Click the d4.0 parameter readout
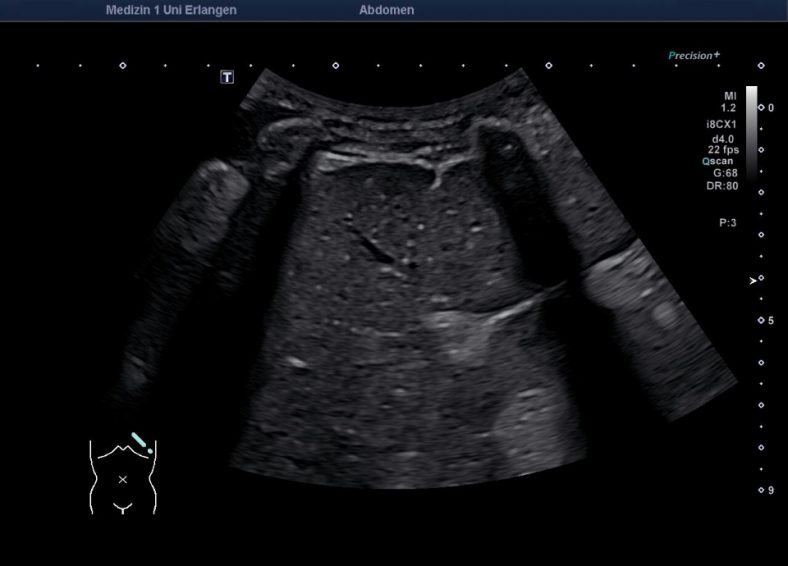The image size is (788, 566). pyautogui.click(x=724, y=137)
